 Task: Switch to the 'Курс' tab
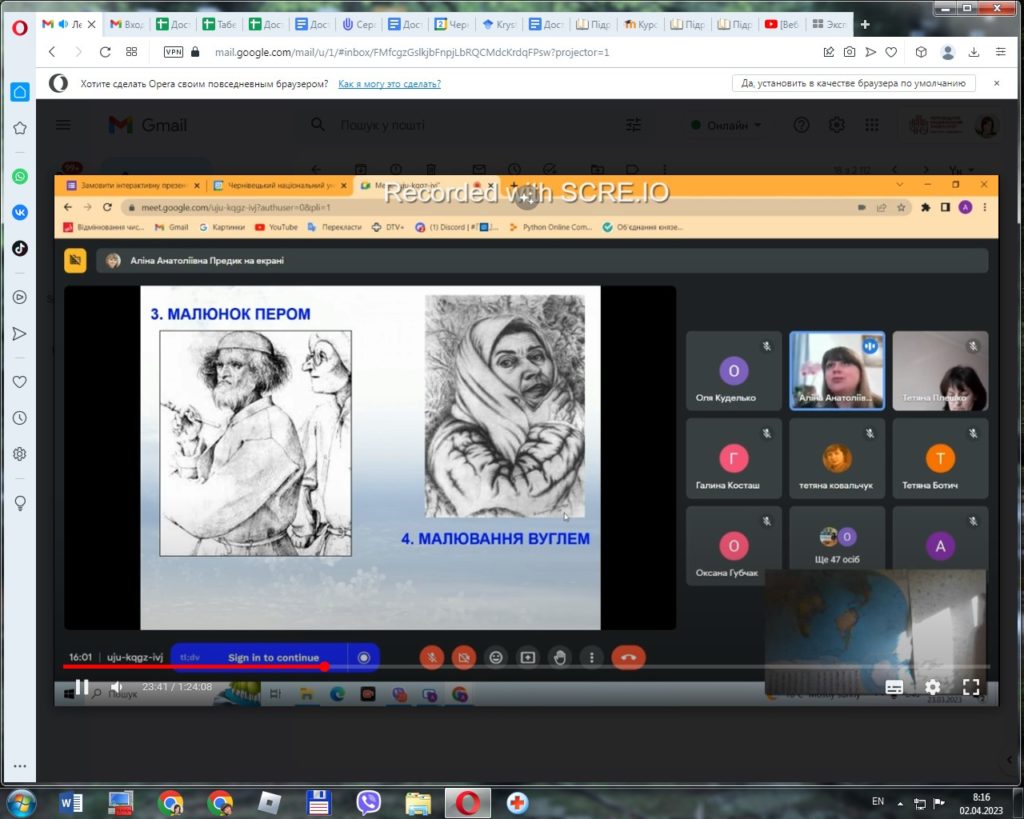pyautogui.click(x=639, y=24)
